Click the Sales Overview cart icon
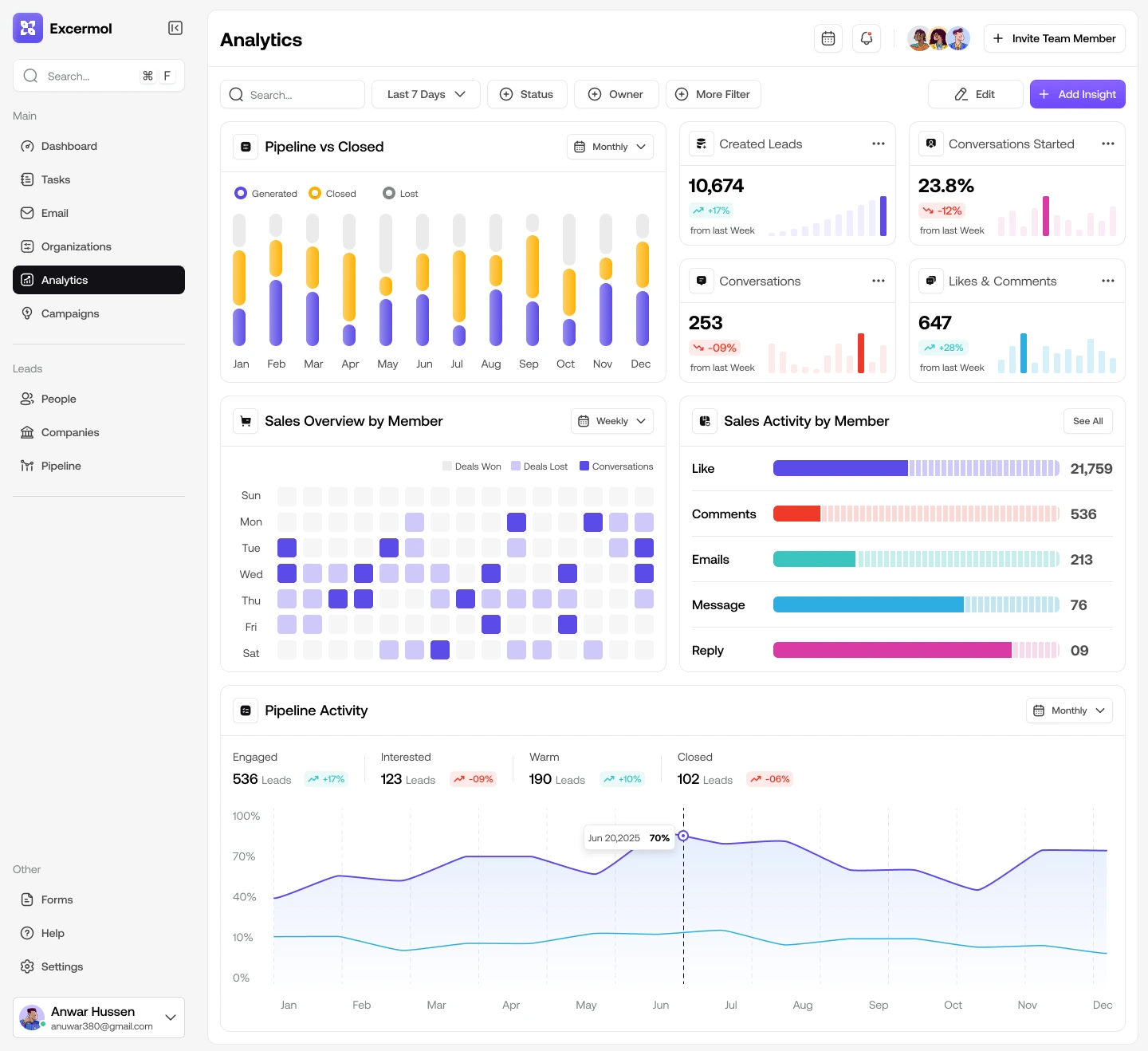The image size is (1148, 1051). 246,421
